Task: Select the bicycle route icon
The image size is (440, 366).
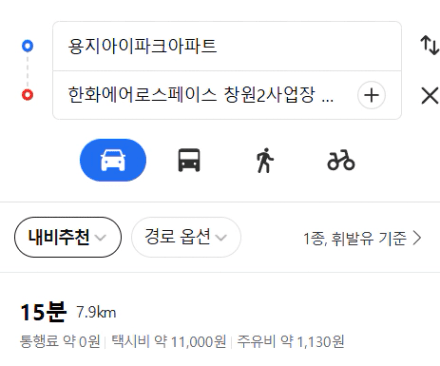Action: point(341,160)
